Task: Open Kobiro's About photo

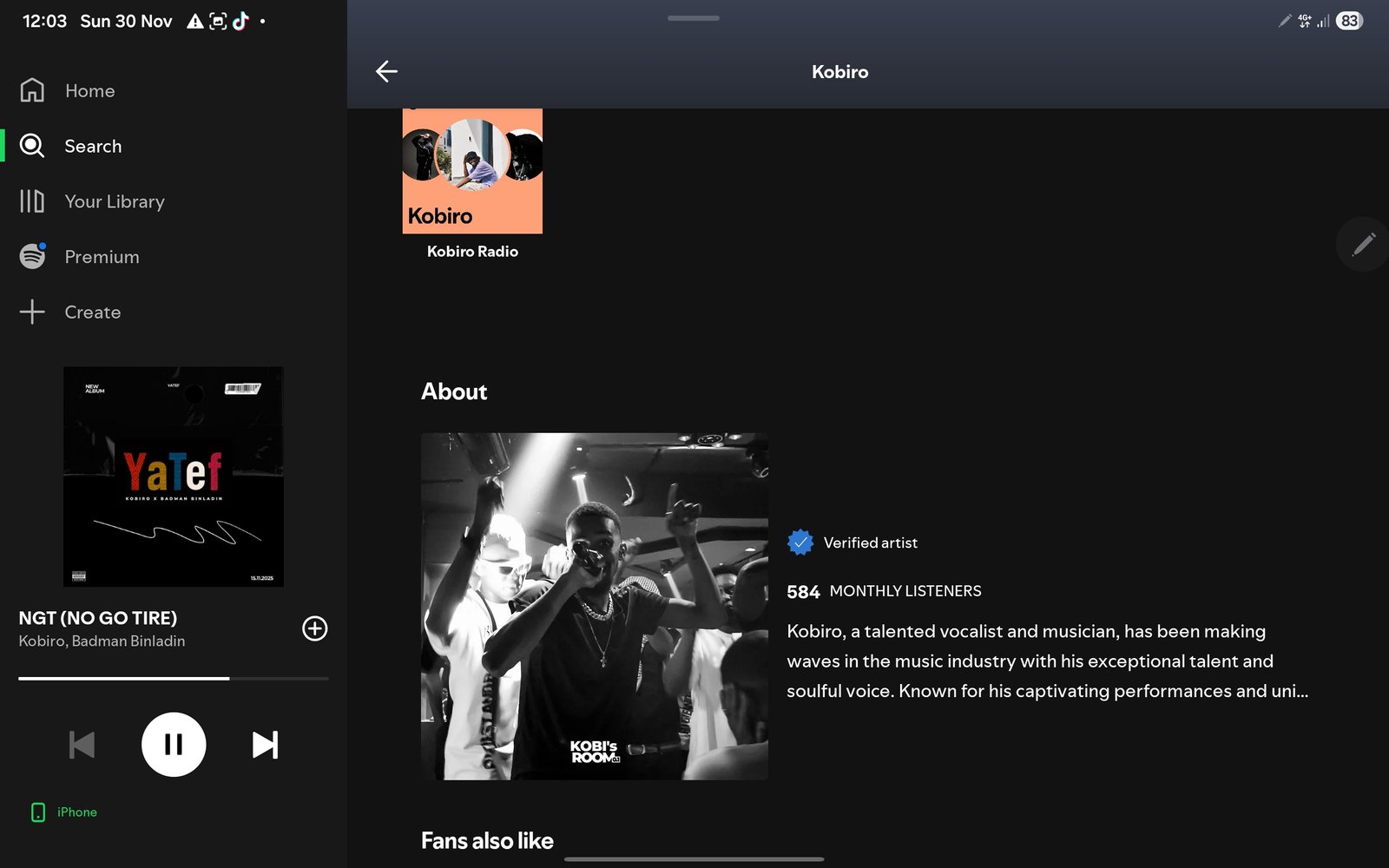Action: pyautogui.click(x=595, y=606)
